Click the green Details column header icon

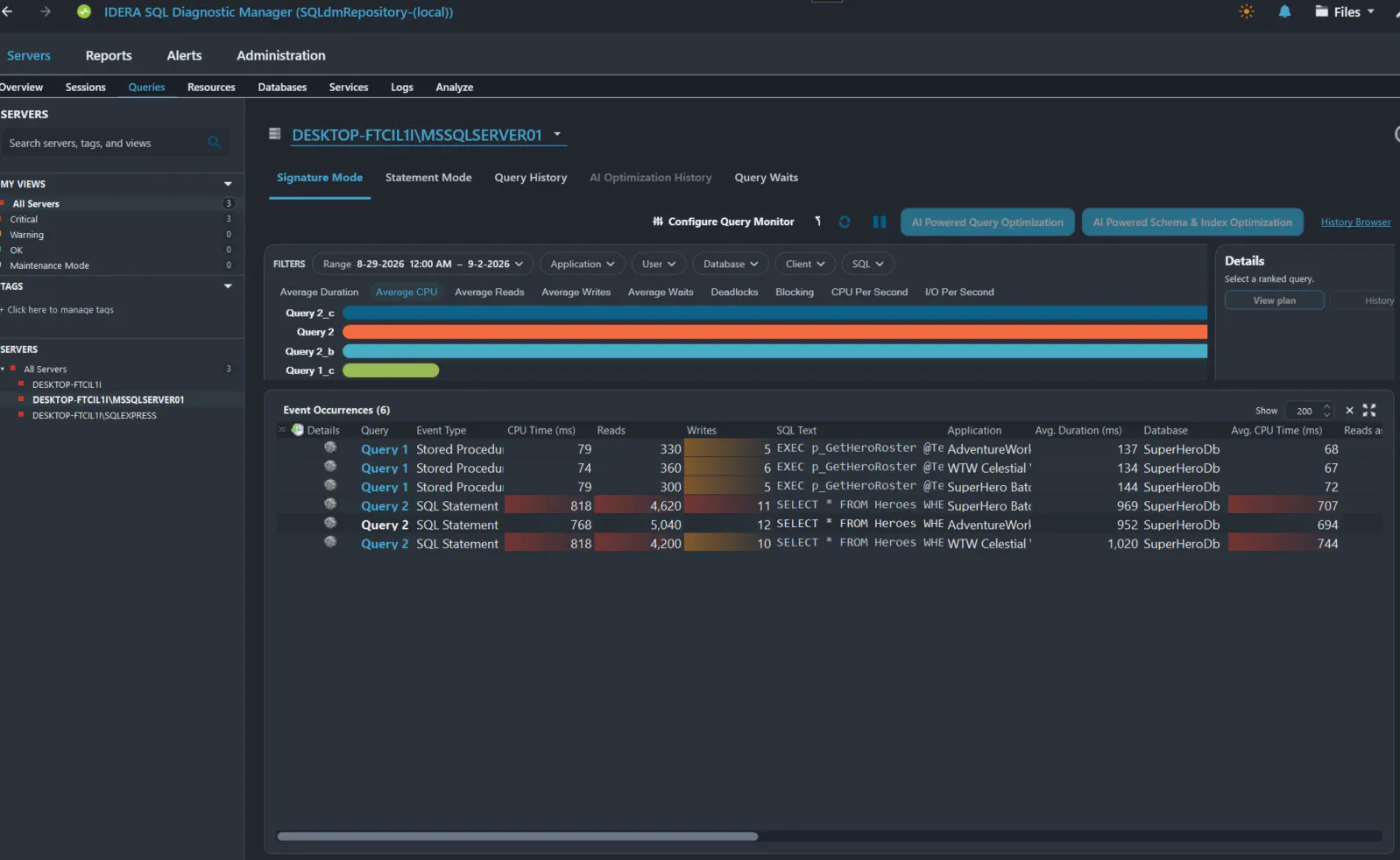[298, 430]
